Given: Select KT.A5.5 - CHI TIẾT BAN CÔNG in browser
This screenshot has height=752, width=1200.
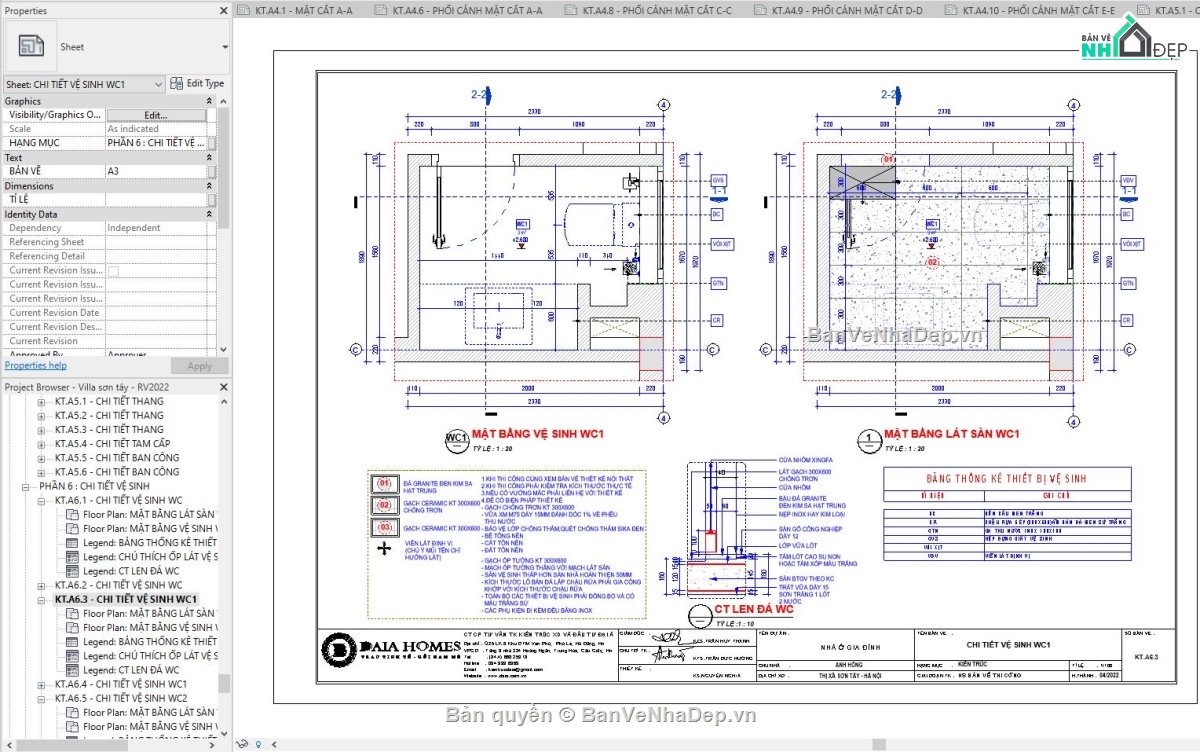Looking at the screenshot, I should coord(117,457).
